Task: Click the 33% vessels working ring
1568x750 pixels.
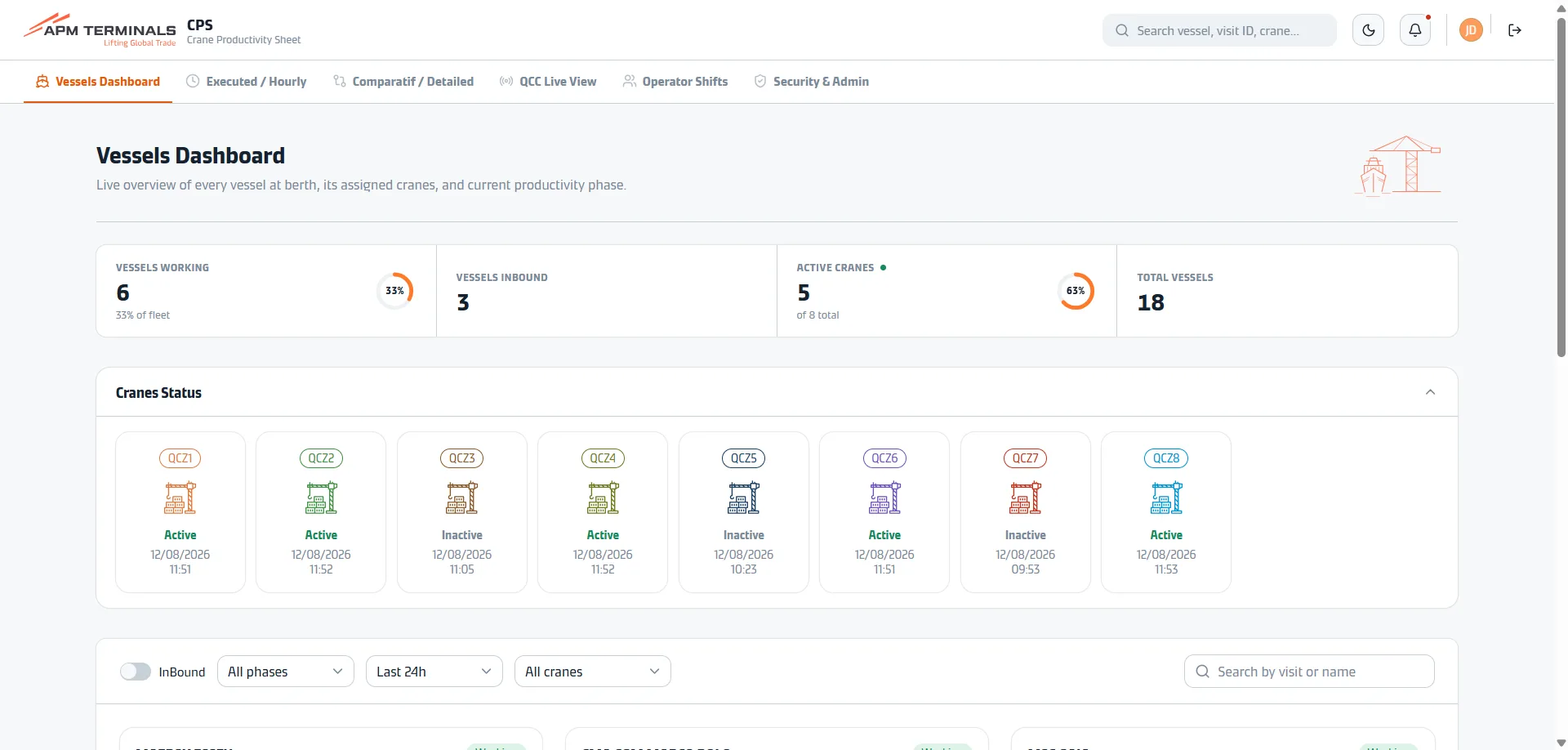Action: (395, 291)
